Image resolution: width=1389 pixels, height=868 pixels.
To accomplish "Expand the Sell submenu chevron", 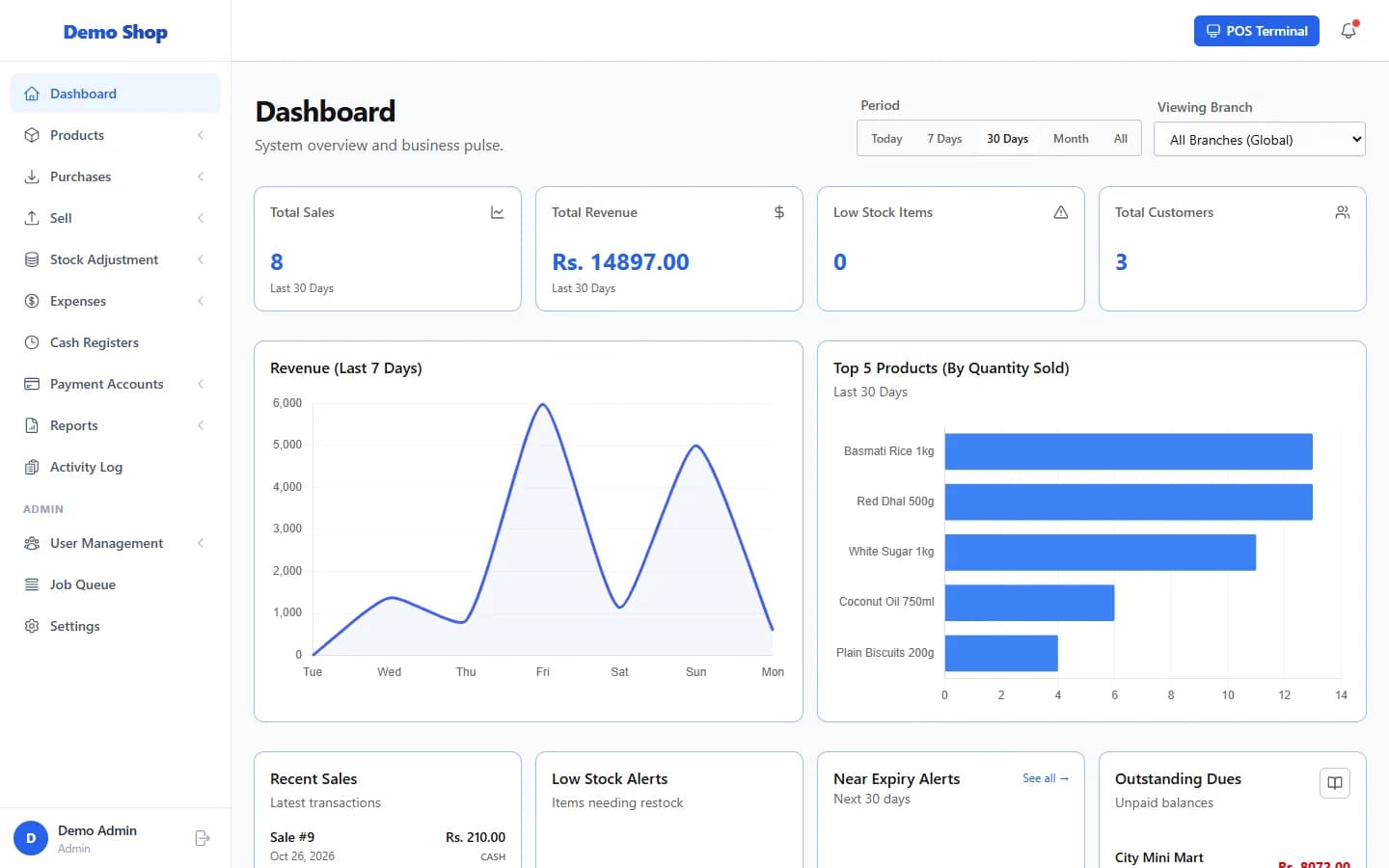I will [x=201, y=218].
